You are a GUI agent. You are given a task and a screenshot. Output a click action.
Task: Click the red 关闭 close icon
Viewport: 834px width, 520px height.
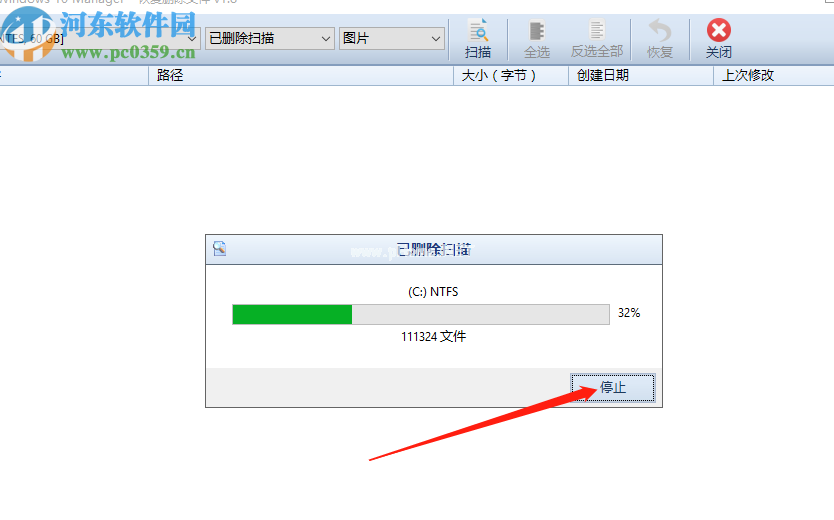[x=719, y=30]
